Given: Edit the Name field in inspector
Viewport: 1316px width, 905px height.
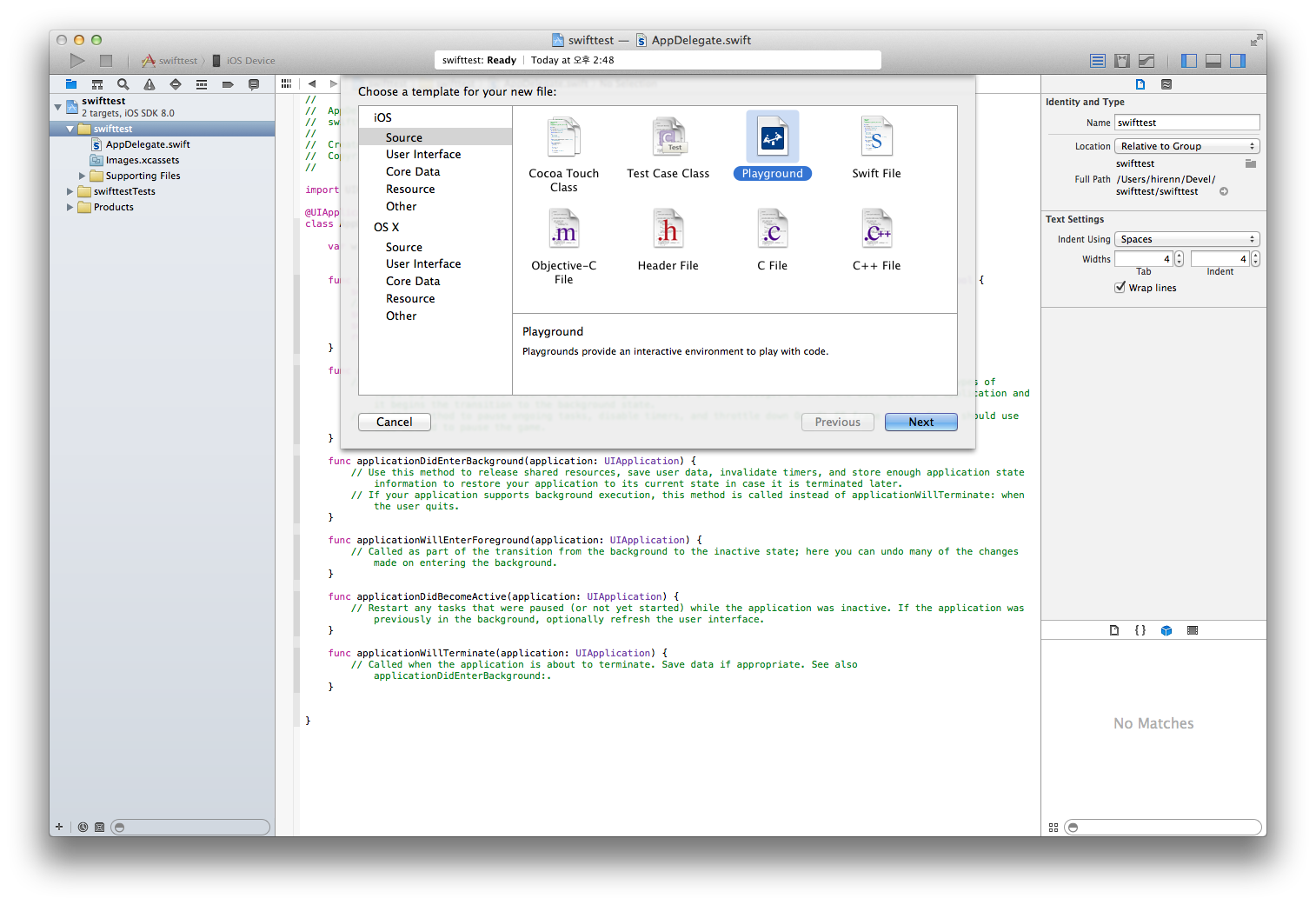Looking at the screenshot, I should click(1187, 123).
